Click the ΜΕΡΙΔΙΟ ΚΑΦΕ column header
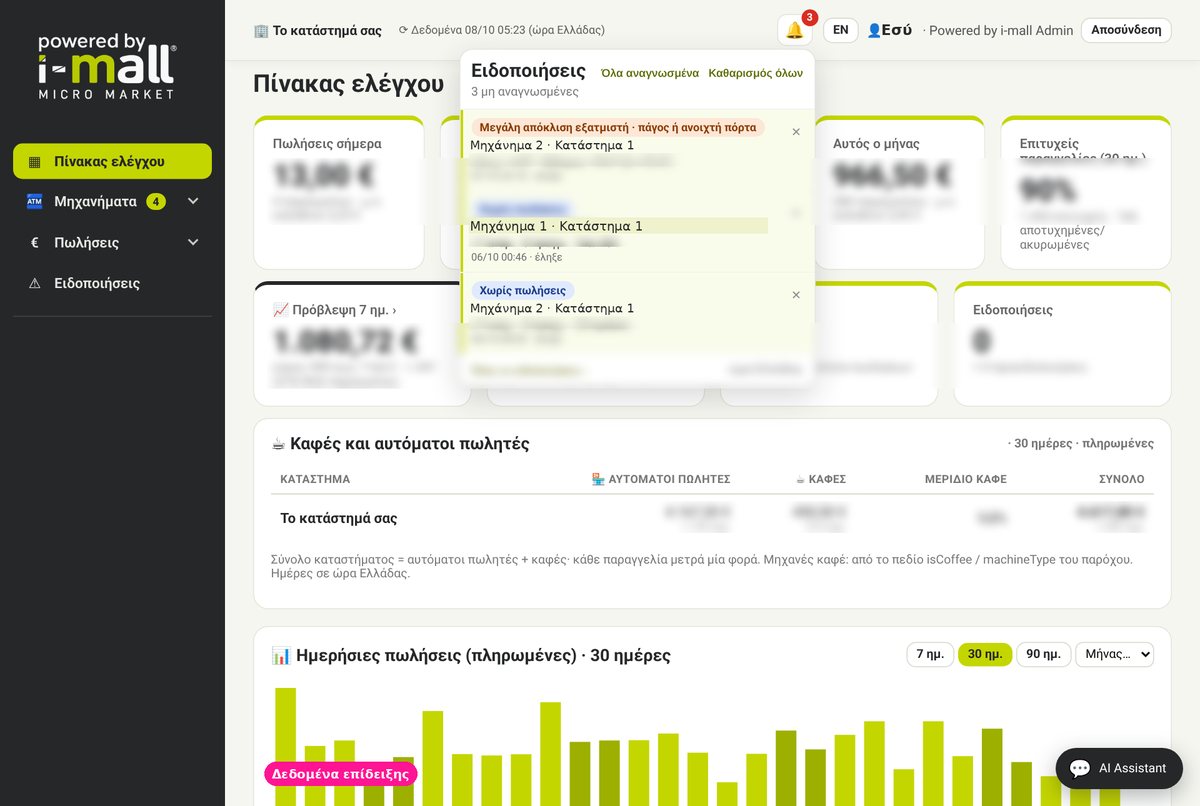1200x806 pixels. (966, 479)
